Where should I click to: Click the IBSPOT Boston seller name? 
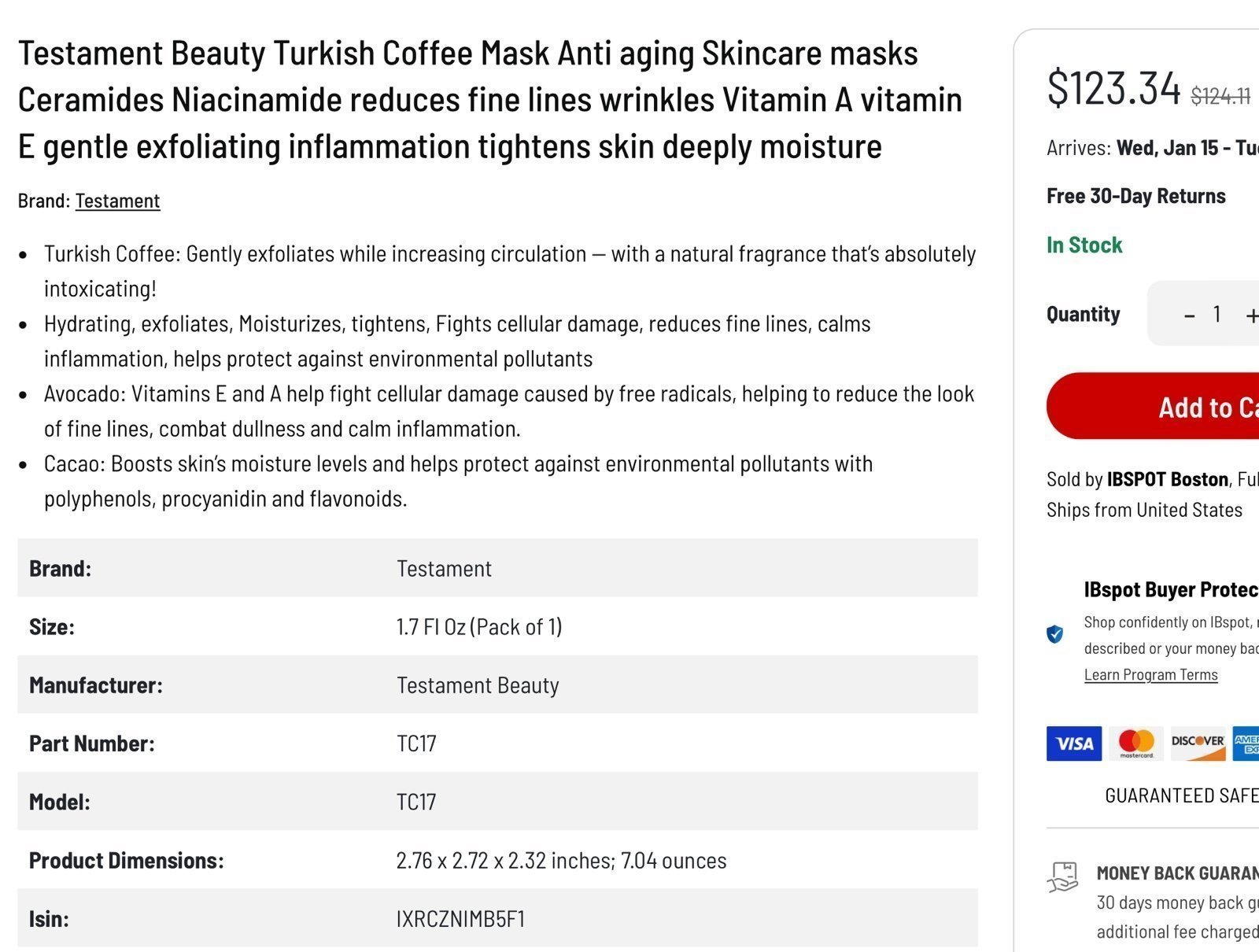(x=1167, y=479)
